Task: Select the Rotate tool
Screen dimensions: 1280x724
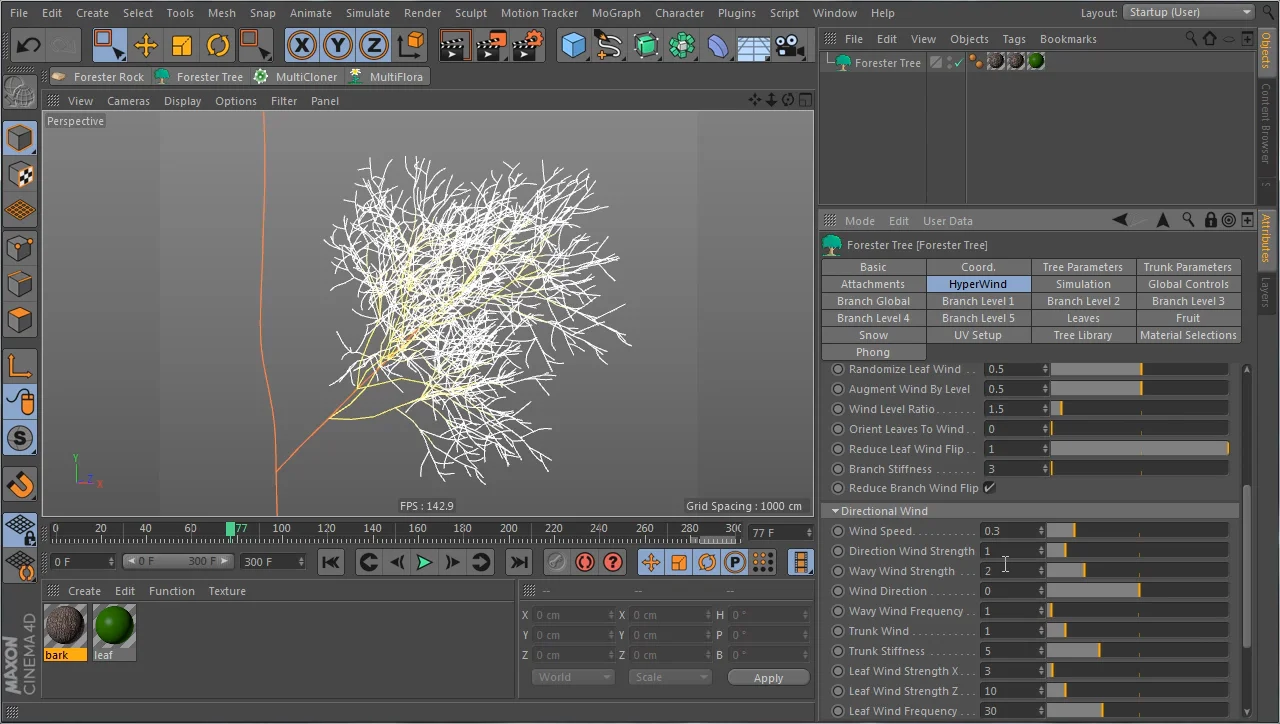Action: point(217,45)
